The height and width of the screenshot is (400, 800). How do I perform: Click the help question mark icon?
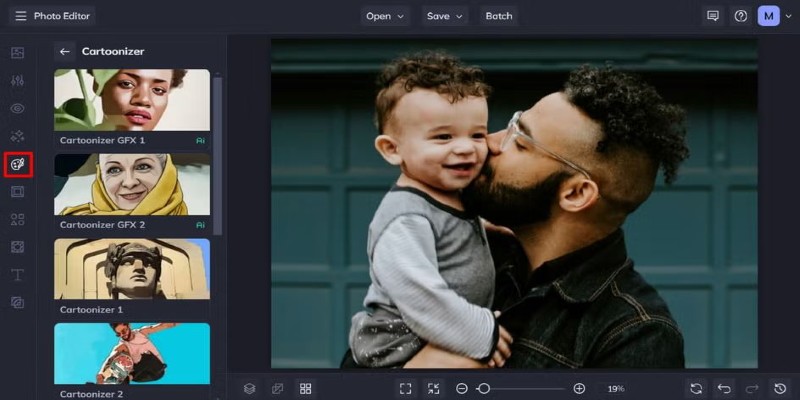click(740, 16)
